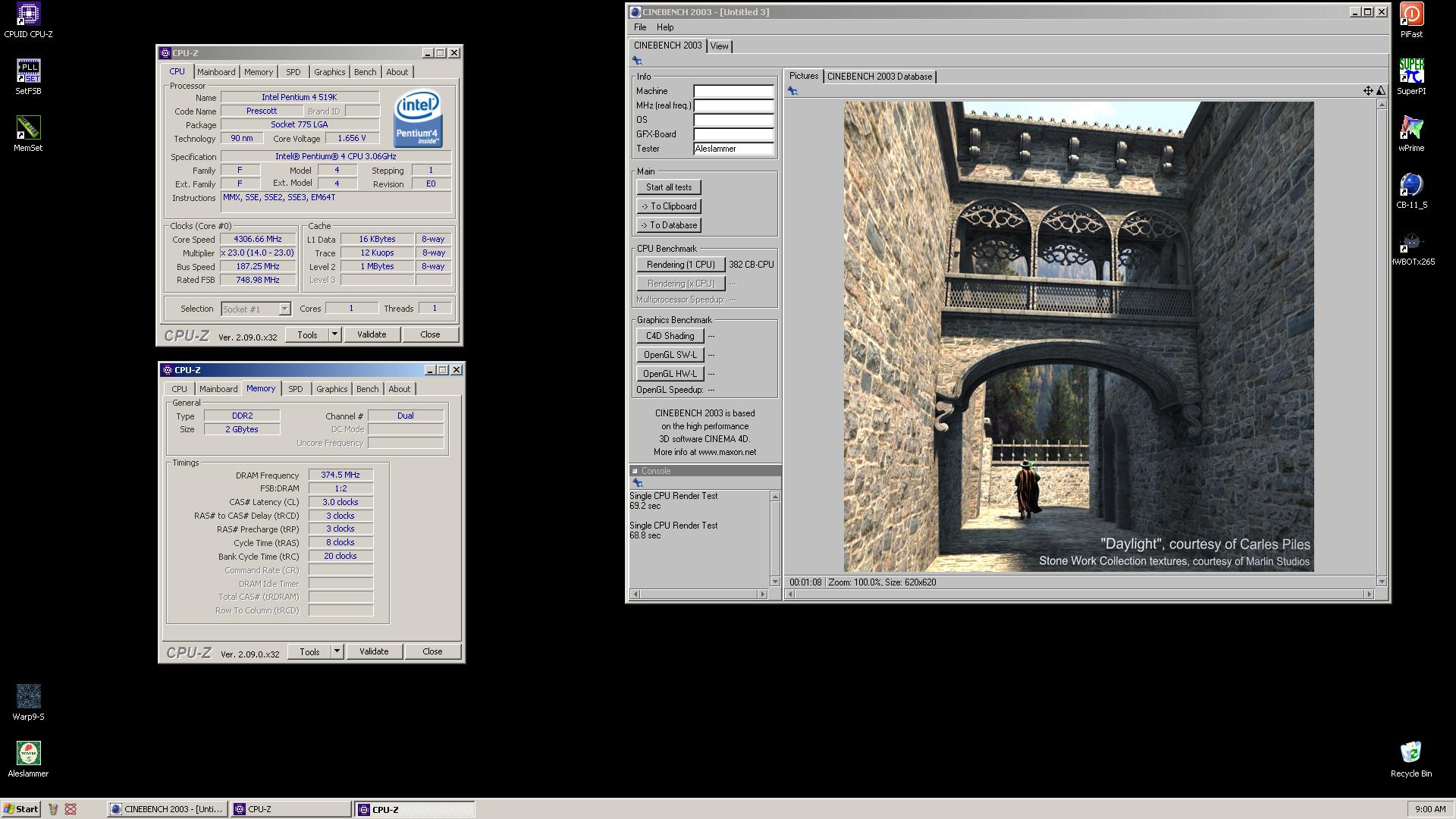This screenshot has height=819, width=1456.
Task: Switch to Graphics tab in lower CPU-Z
Action: 331,389
